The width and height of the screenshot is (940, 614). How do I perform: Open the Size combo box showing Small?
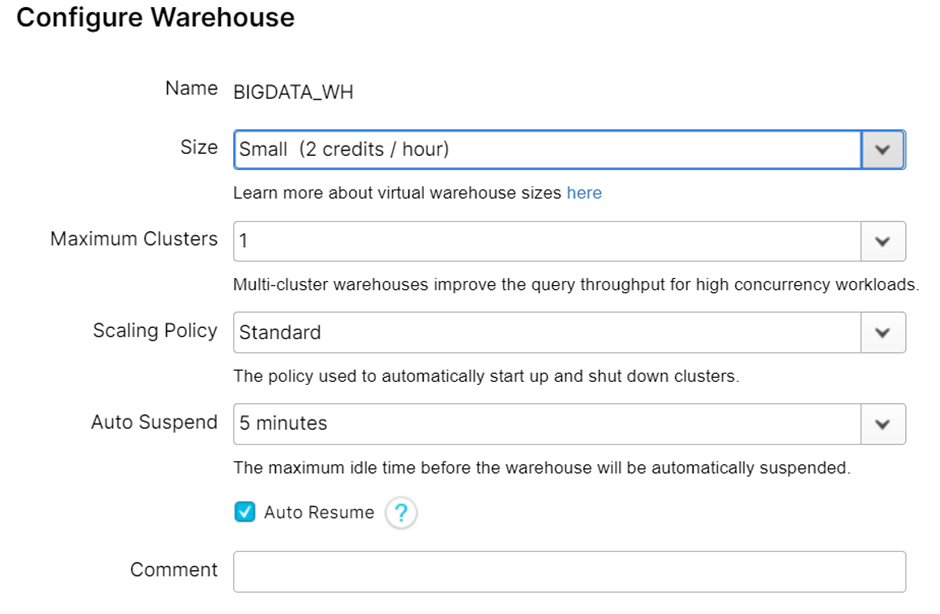coord(546,149)
